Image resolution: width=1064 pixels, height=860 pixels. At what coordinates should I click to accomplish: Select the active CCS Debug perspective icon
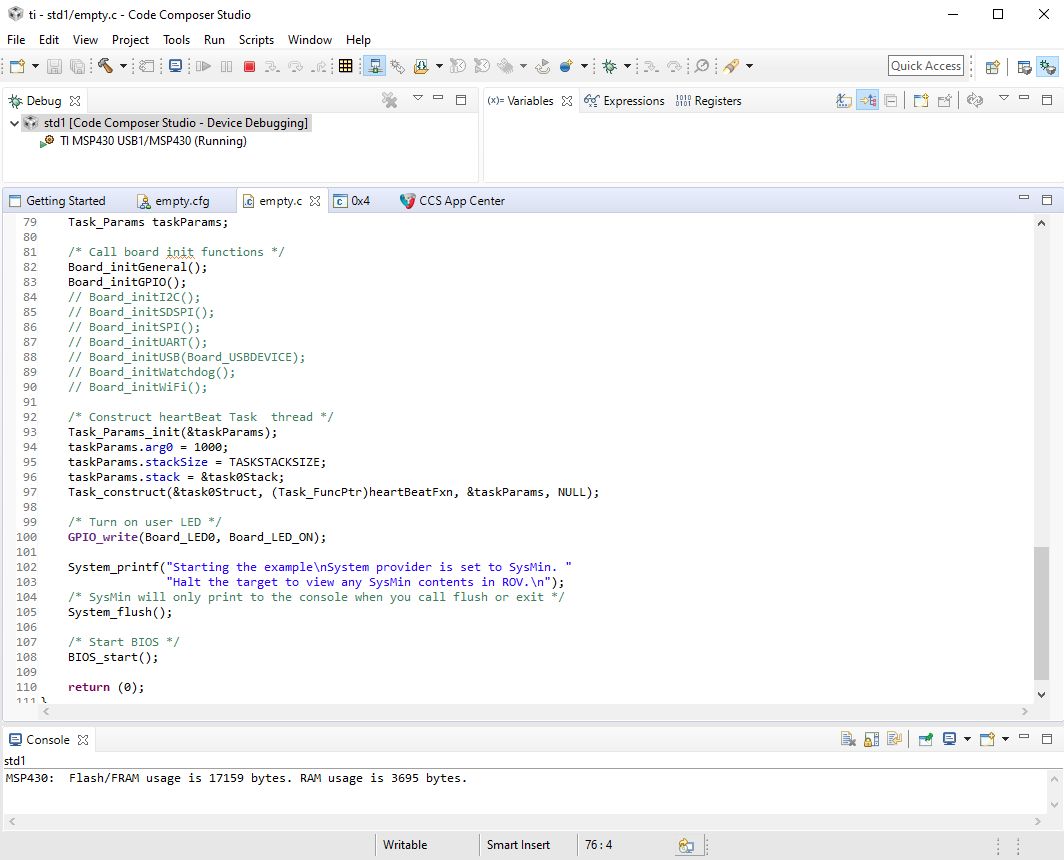(x=1048, y=67)
